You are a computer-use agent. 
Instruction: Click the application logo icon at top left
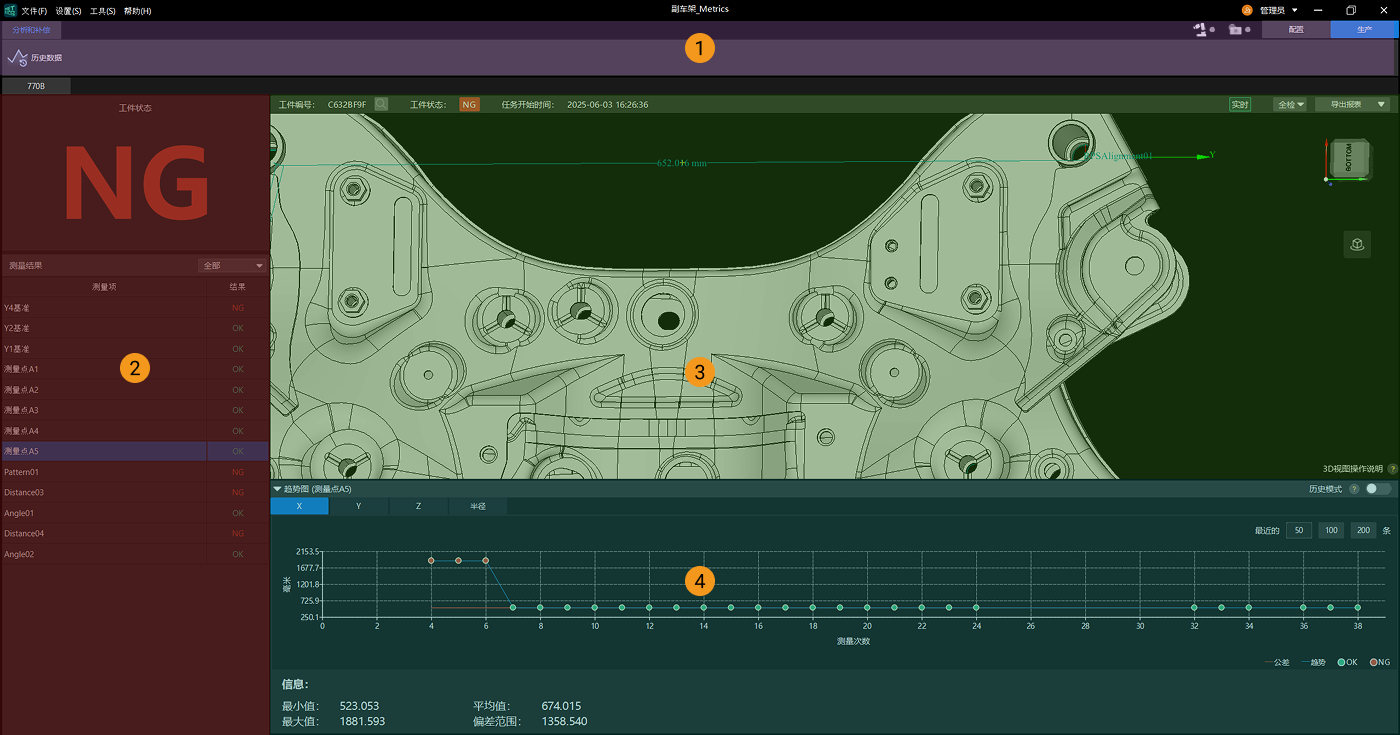pyautogui.click(x=10, y=10)
